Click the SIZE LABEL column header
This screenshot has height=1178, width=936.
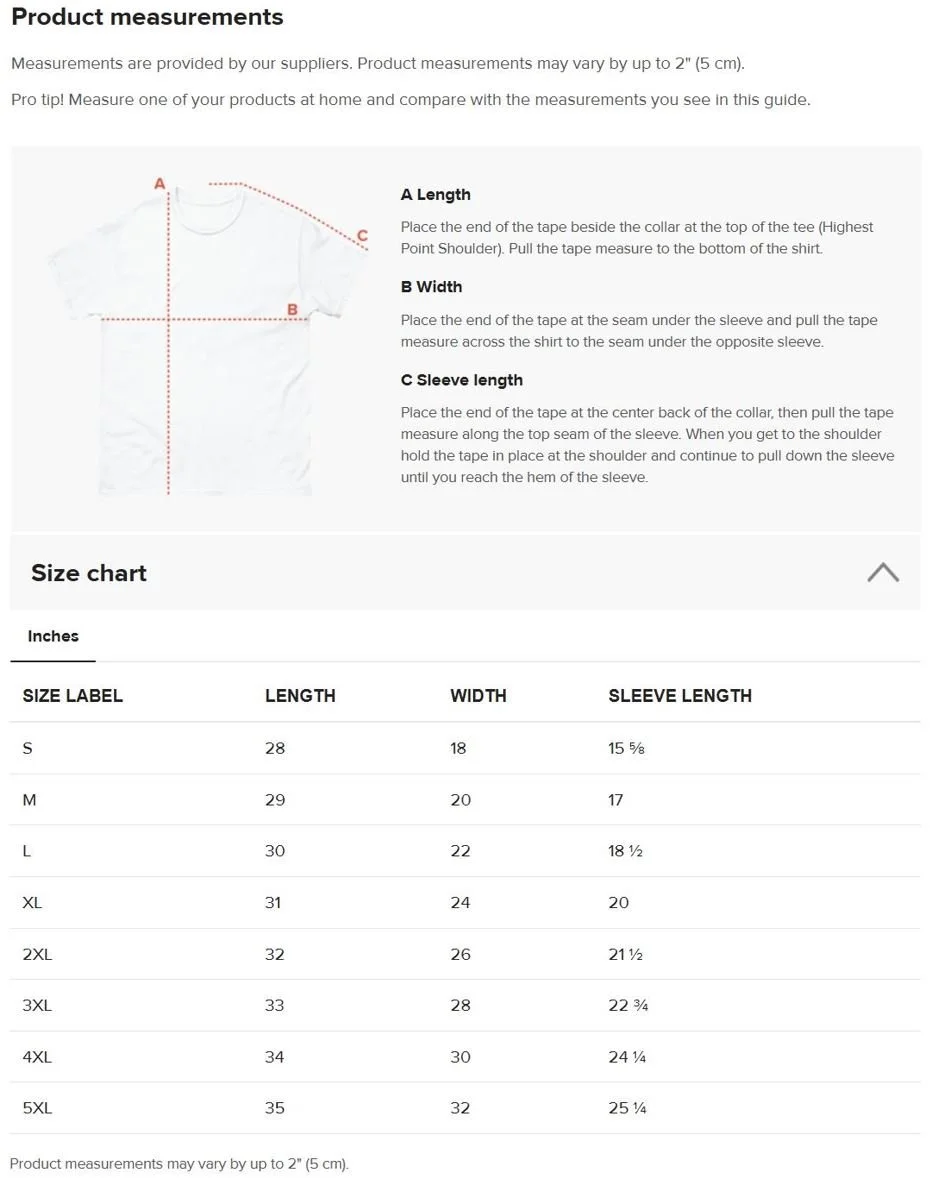pos(73,696)
